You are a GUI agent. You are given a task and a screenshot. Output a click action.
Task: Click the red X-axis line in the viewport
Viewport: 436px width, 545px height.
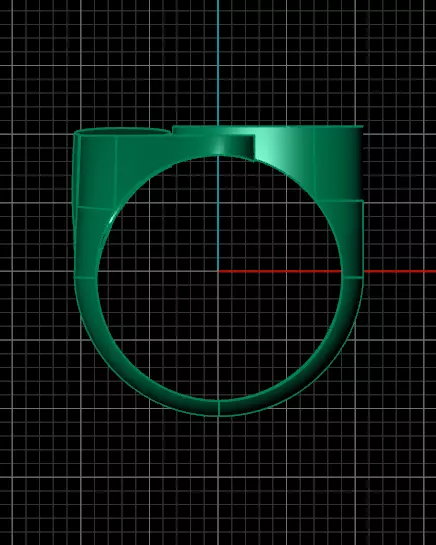point(327,271)
